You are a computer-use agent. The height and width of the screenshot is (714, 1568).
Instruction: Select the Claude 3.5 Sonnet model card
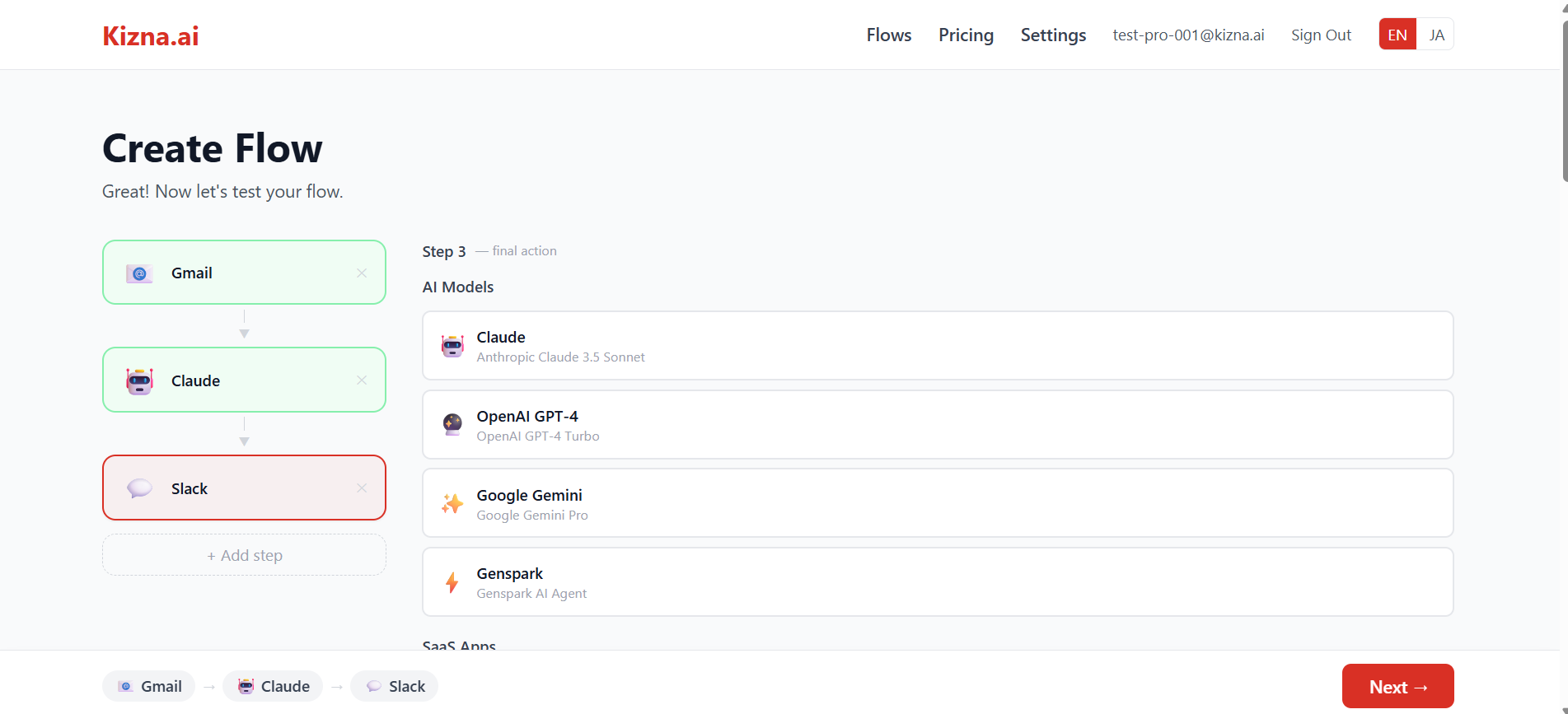click(x=938, y=346)
